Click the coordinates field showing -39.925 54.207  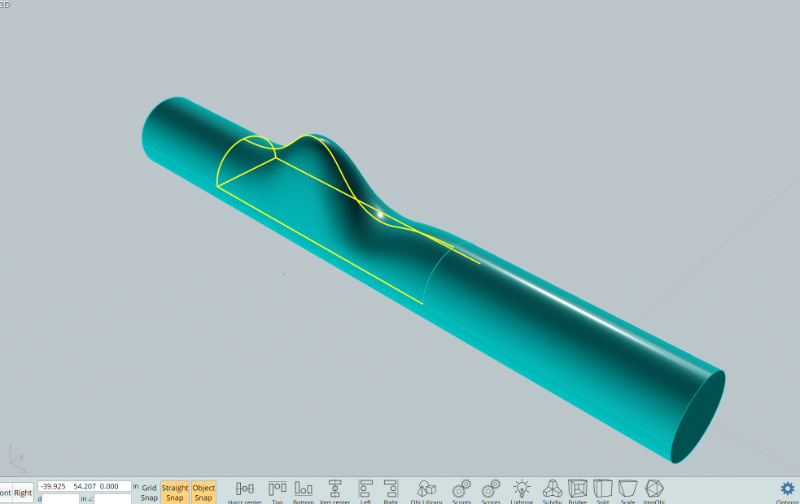point(84,486)
